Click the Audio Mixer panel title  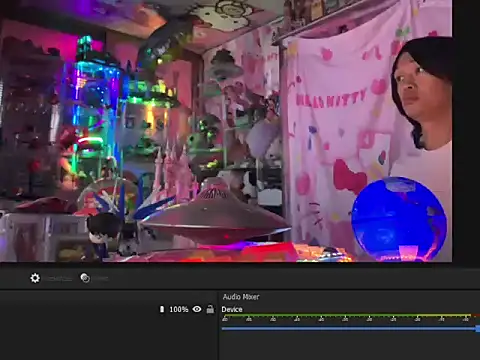click(x=241, y=297)
